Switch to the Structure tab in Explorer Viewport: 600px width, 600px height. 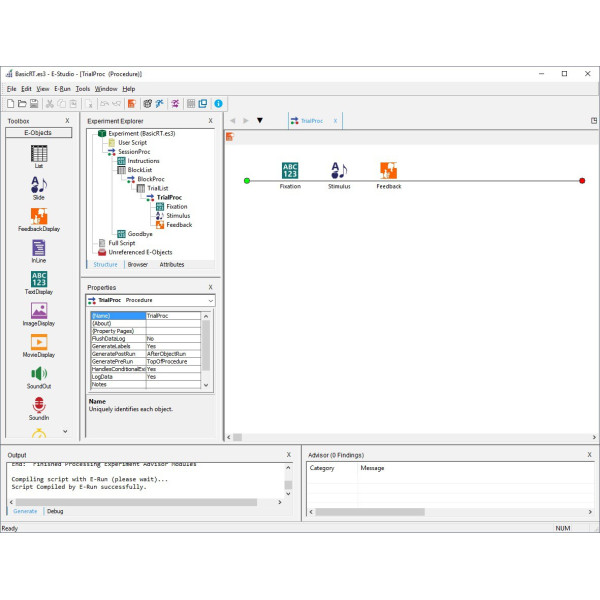pyautogui.click(x=105, y=264)
